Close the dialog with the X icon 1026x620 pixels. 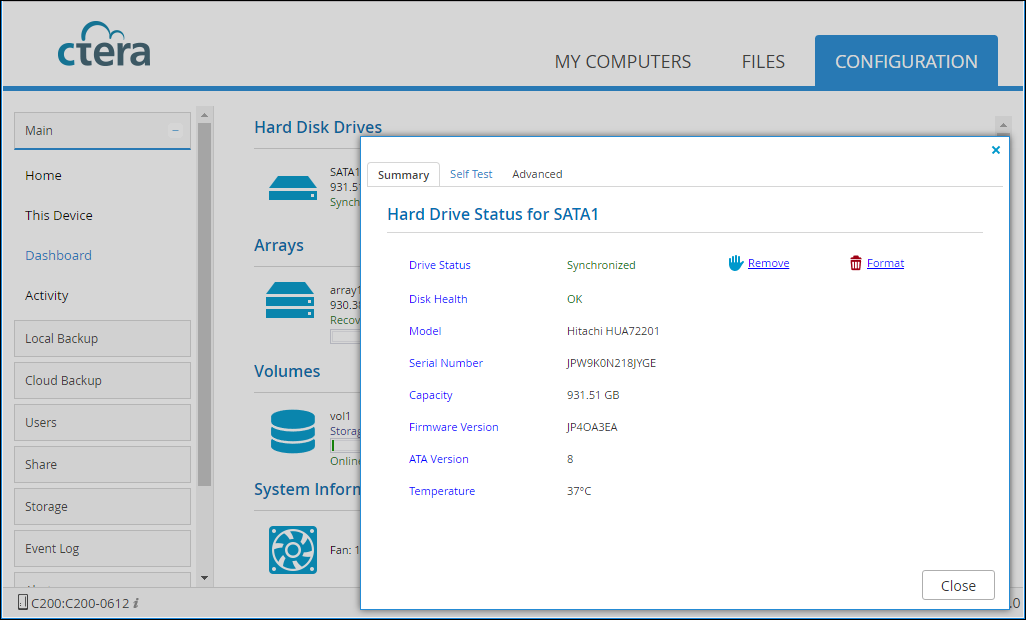pos(995,150)
